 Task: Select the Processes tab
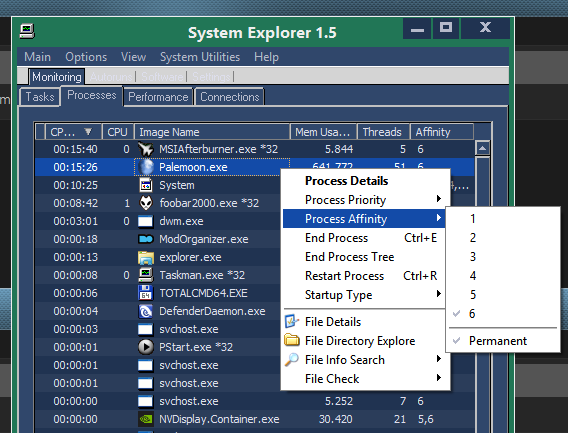(x=92, y=95)
